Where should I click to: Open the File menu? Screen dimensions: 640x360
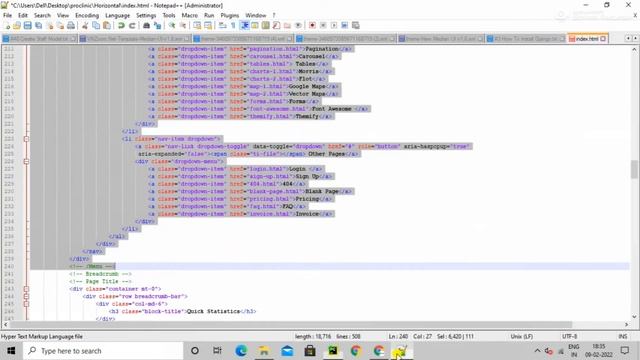coord(7,16)
